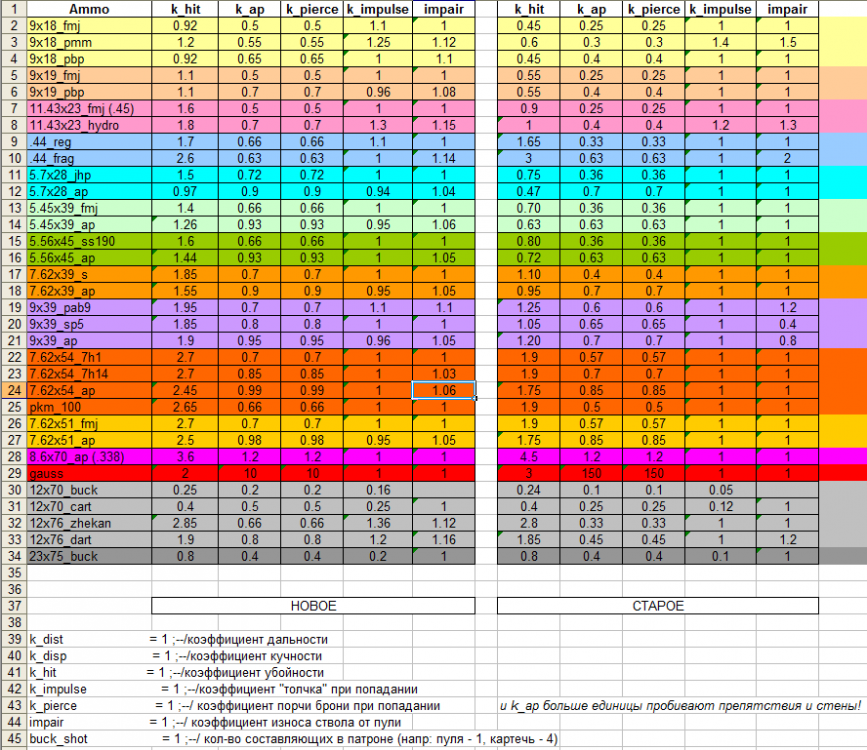The height and width of the screenshot is (750, 867).
Task: Click the 8.6x70_ap (.338) cell
Action: pos(89,457)
